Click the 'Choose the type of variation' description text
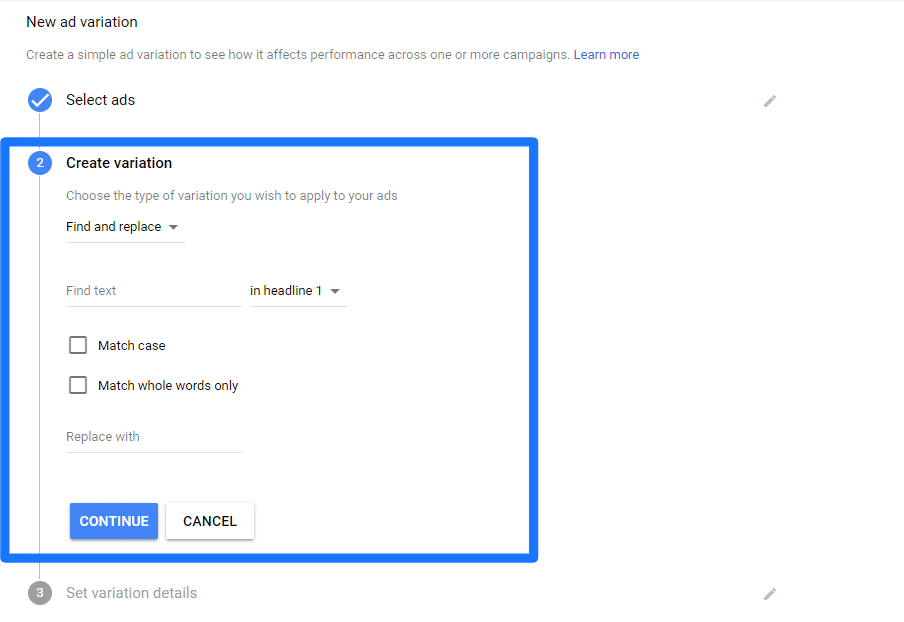The height and width of the screenshot is (622, 904). coord(232,196)
